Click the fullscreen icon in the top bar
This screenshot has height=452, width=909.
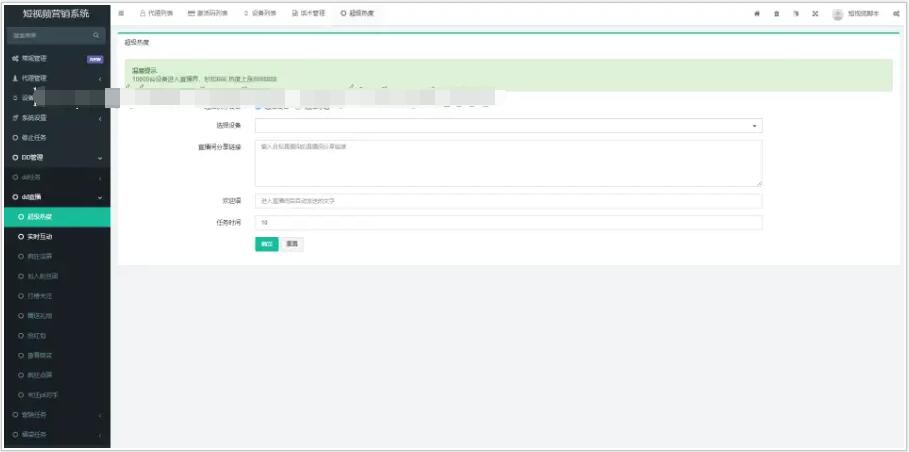click(x=815, y=13)
